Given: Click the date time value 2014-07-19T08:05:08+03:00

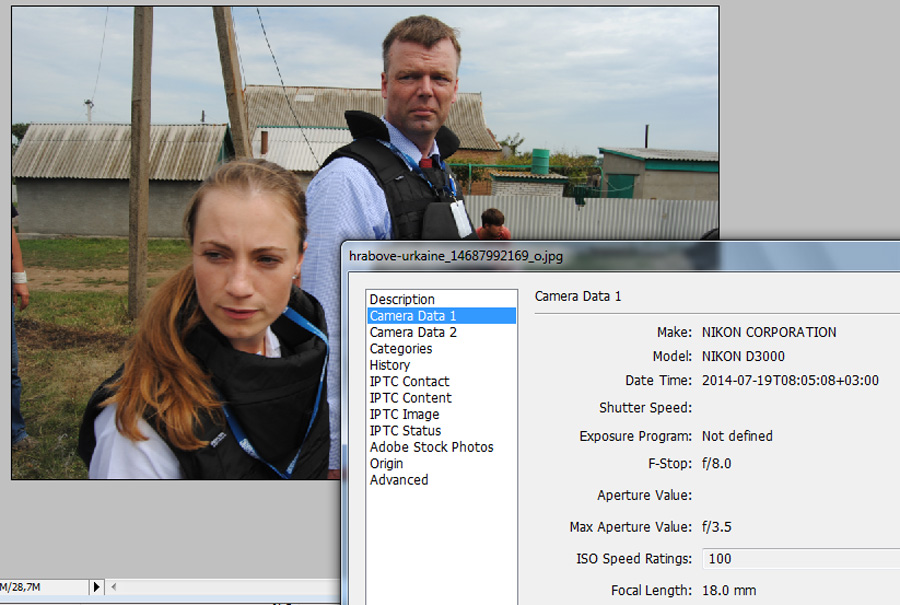Looking at the screenshot, I should [790, 381].
